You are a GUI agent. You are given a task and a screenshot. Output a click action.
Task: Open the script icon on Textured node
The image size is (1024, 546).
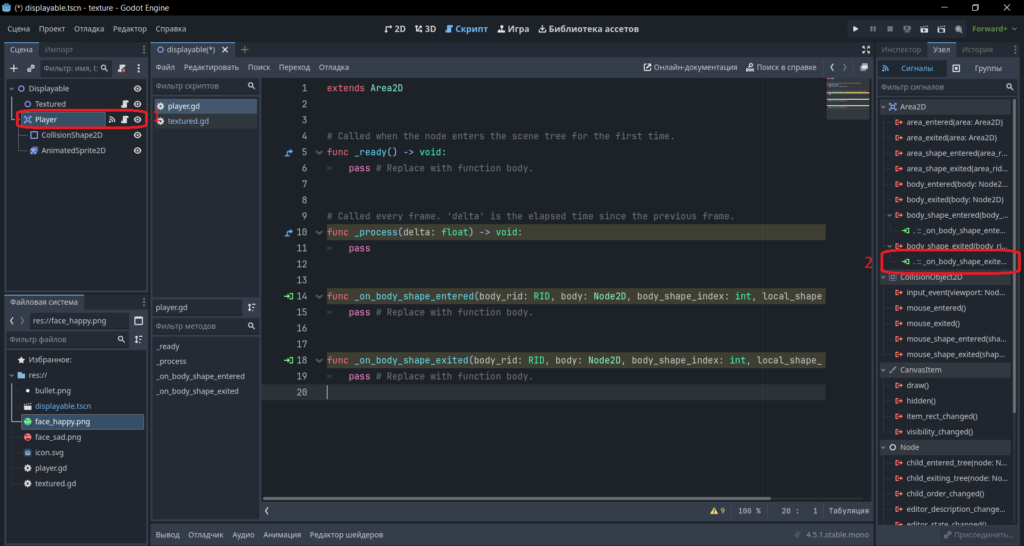coord(125,104)
